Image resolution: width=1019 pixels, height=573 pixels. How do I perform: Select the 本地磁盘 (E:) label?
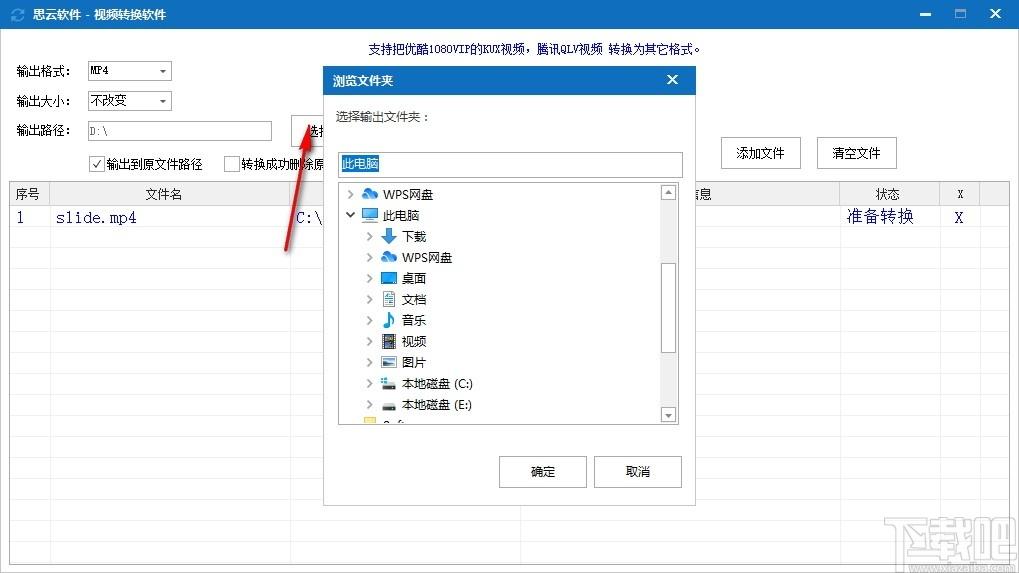pyautogui.click(x=437, y=405)
